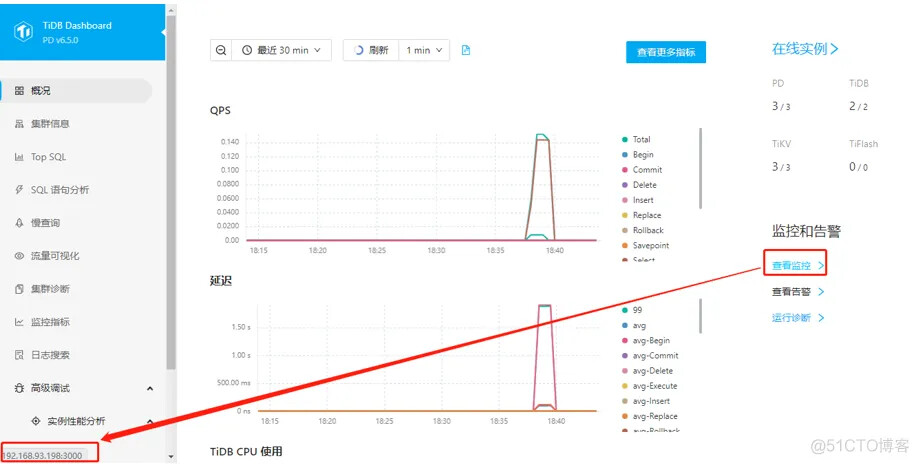Viewport: 919px width, 464px height.
Task: Toggle the Total series in QPS legend
Action: [x=636, y=139]
